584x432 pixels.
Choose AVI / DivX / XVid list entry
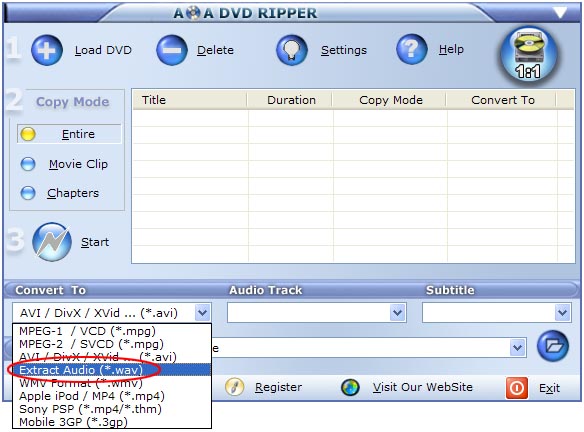(x=112, y=357)
